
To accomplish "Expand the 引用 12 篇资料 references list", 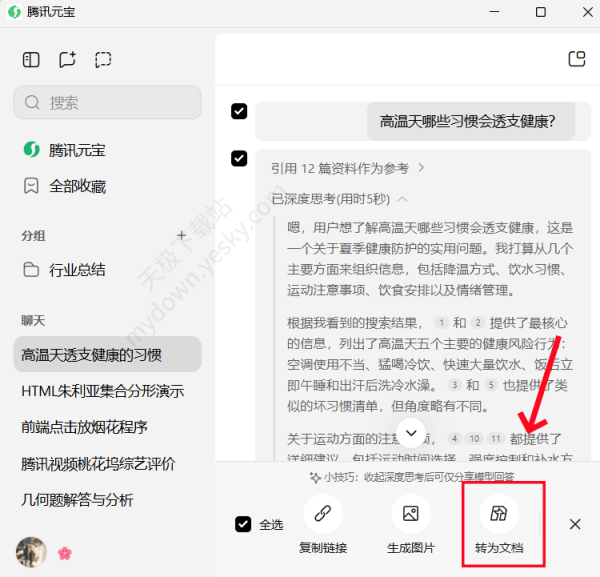I will click(x=348, y=168).
